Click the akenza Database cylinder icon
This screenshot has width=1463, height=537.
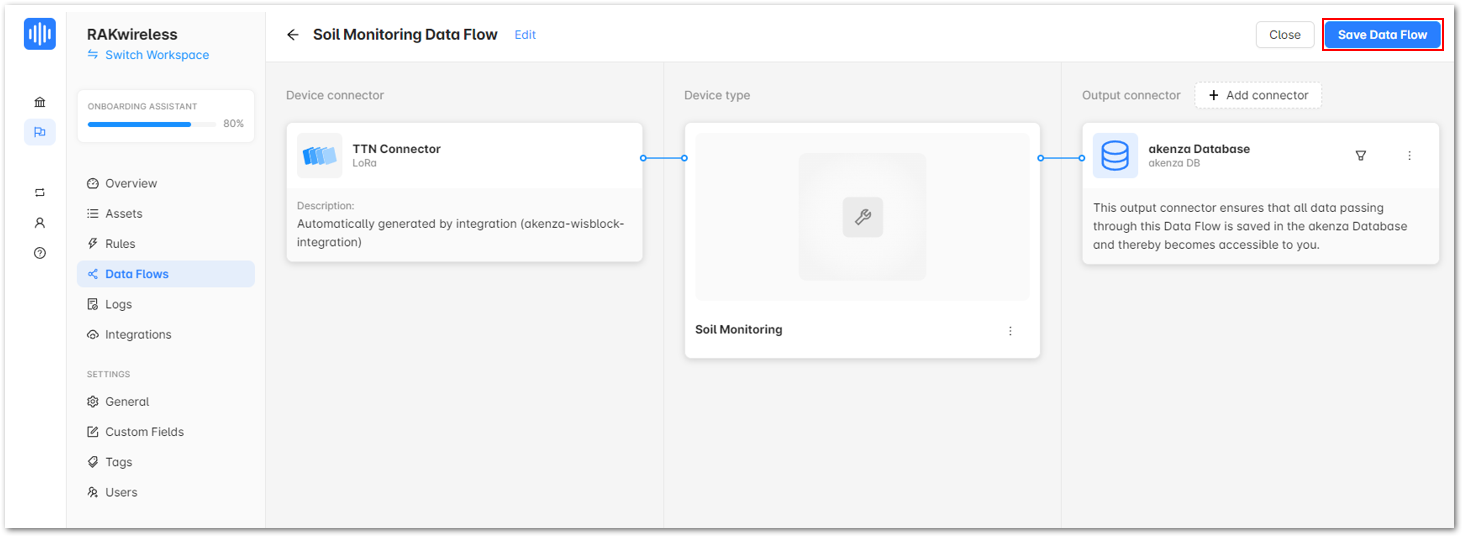tap(1115, 156)
